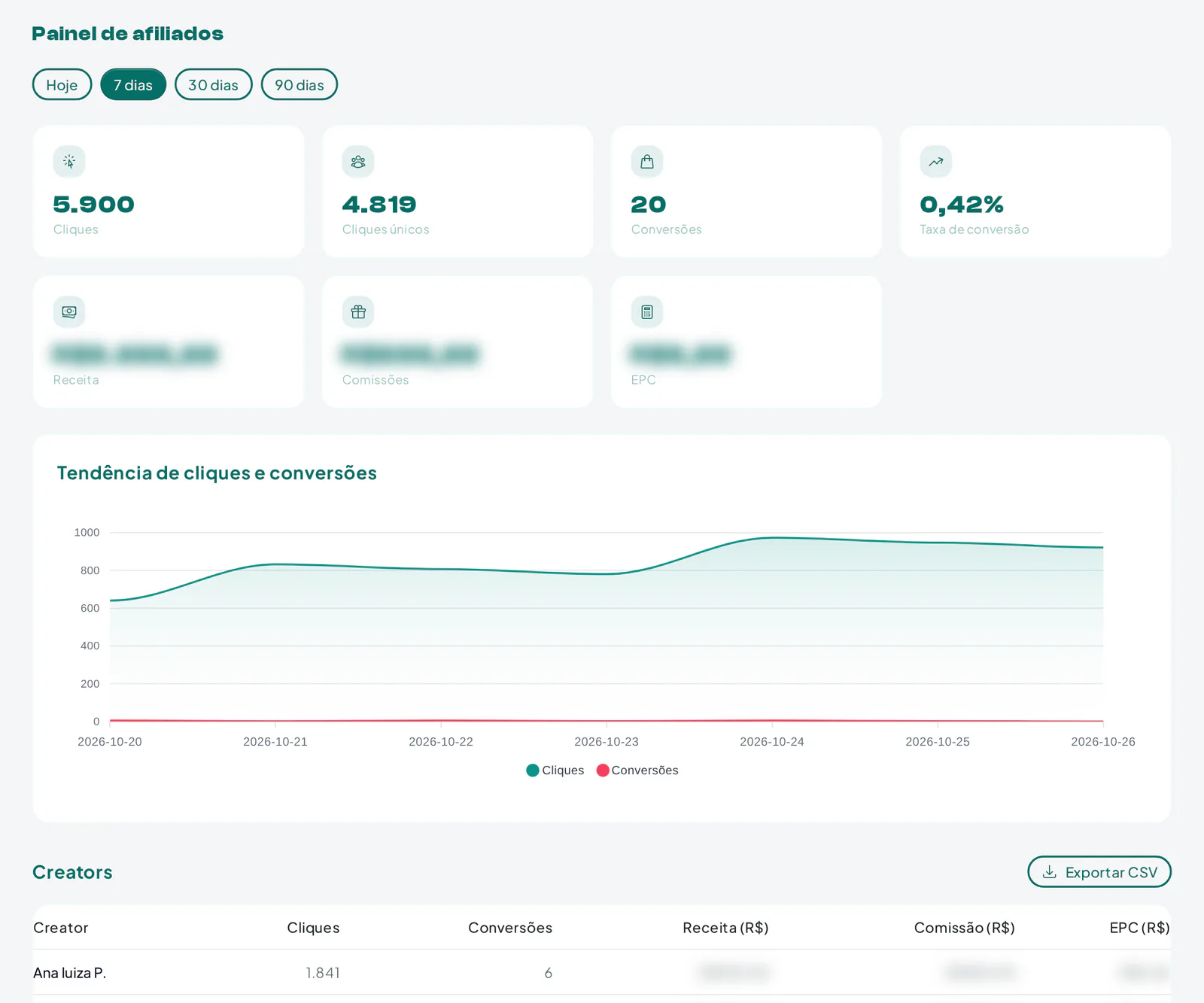Click the cursor icon on the Cliques card
Screen dimensions: 1204x1003
pyautogui.click(x=69, y=162)
